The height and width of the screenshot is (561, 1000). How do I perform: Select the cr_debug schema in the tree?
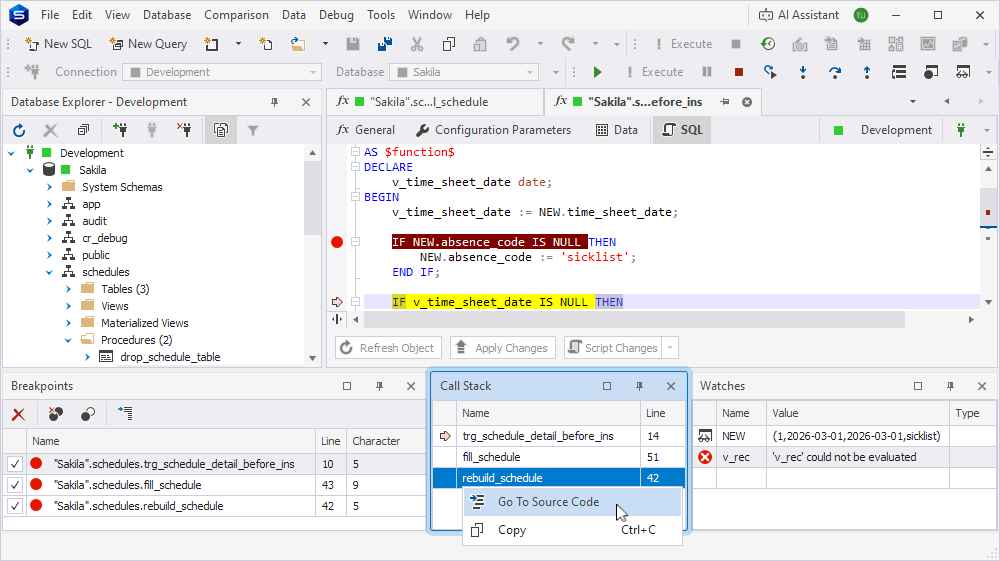105,238
